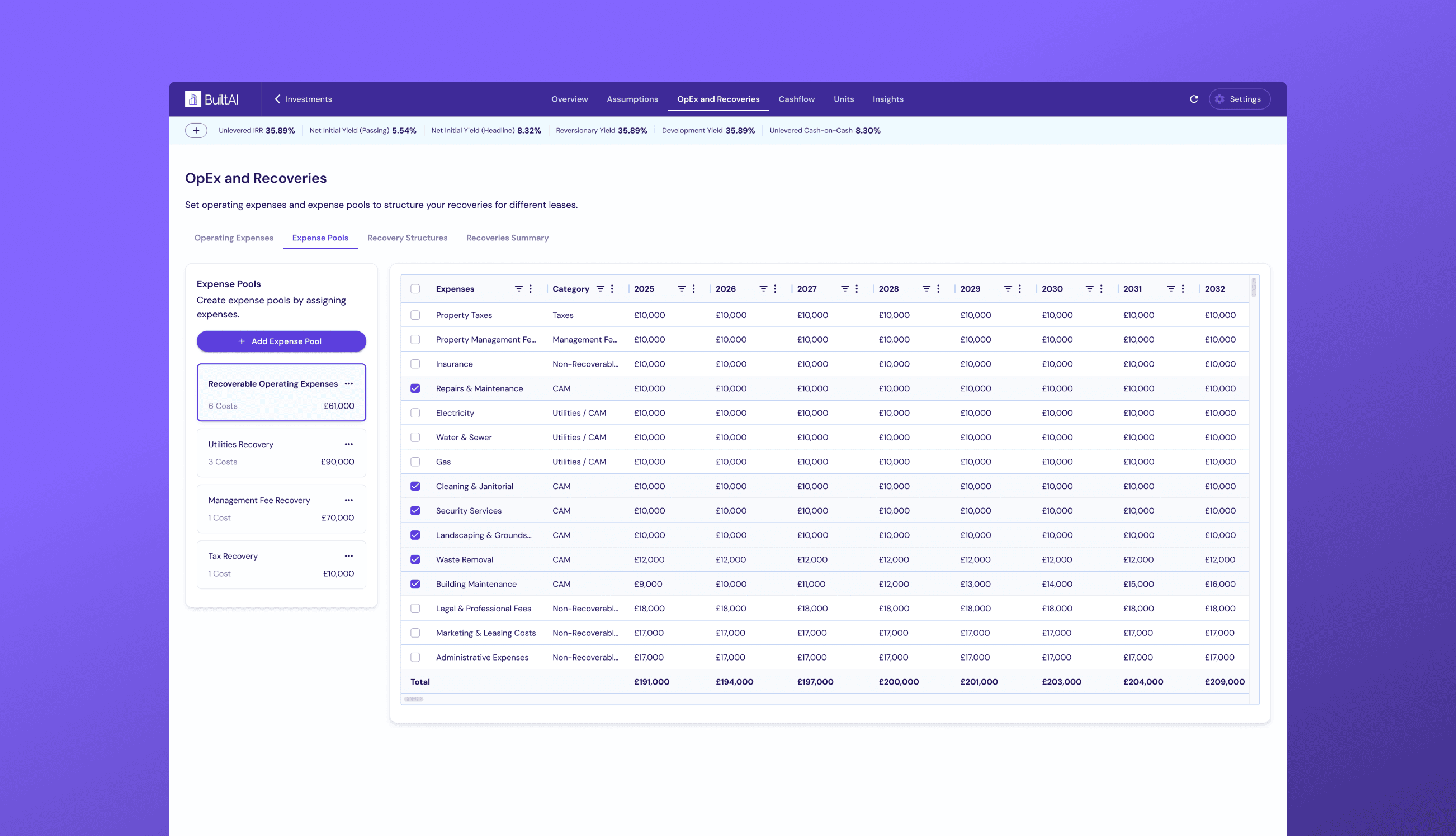
Task: Open filter icon on Expenses column
Action: (x=518, y=289)
